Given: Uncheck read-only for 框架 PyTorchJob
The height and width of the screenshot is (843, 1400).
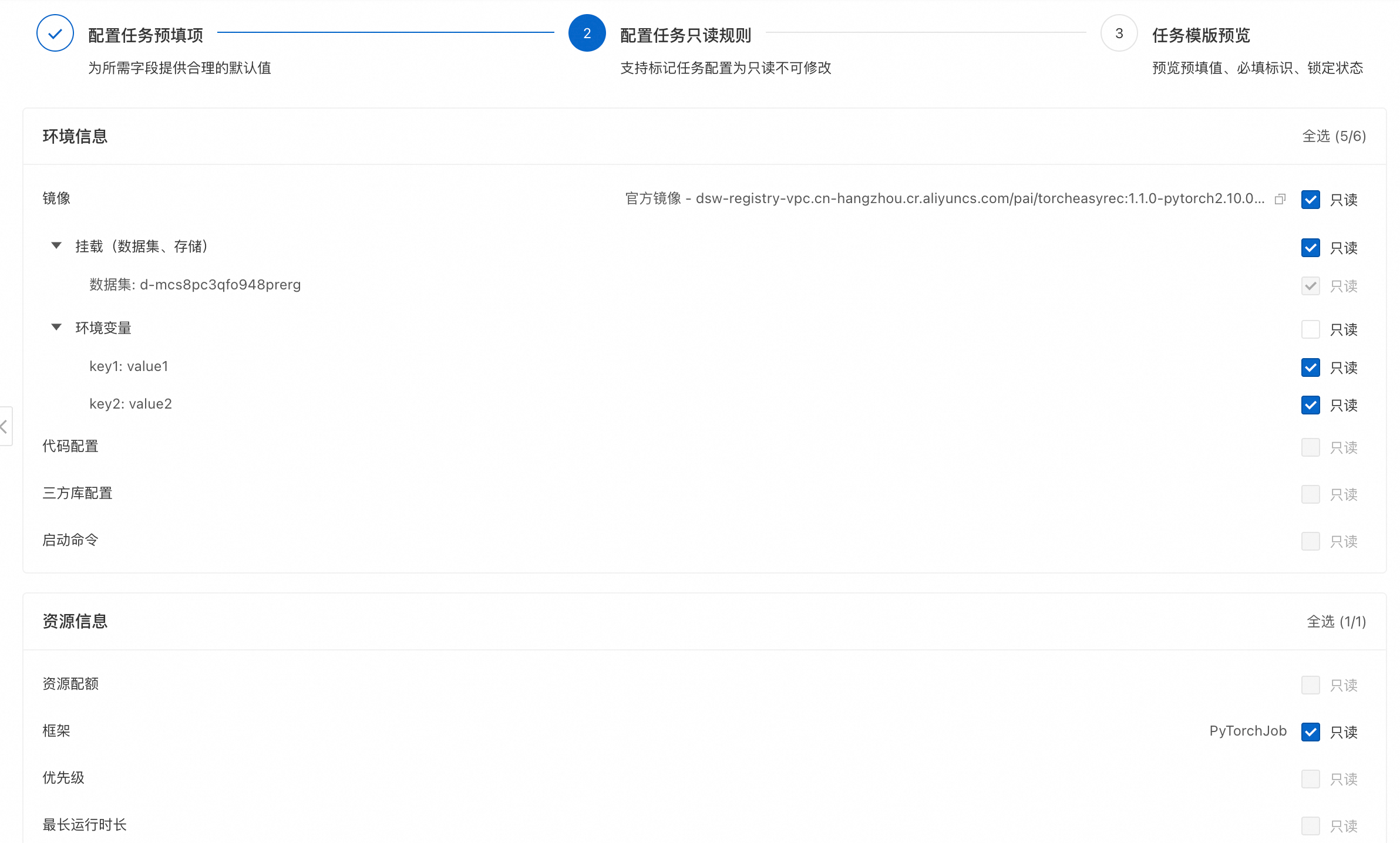Looking at the screenshot, I should pos(1311,732).
